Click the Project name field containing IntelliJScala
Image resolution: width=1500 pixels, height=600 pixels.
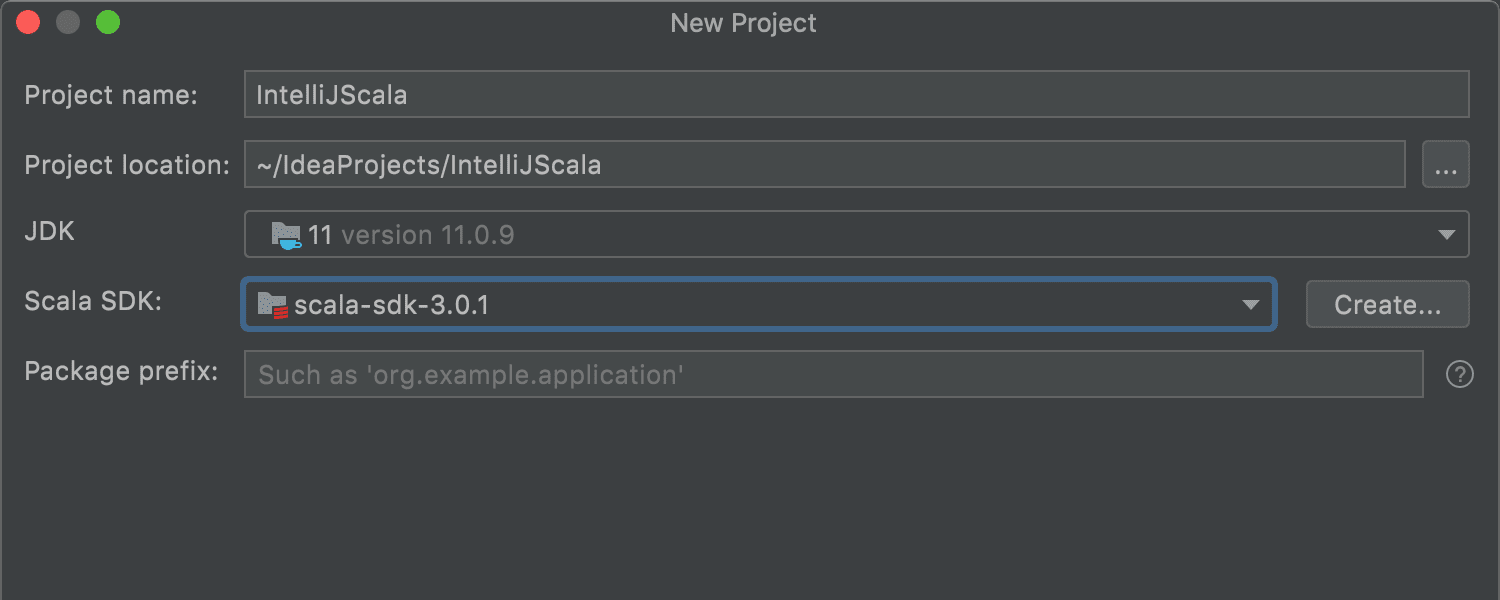(856, 95)
